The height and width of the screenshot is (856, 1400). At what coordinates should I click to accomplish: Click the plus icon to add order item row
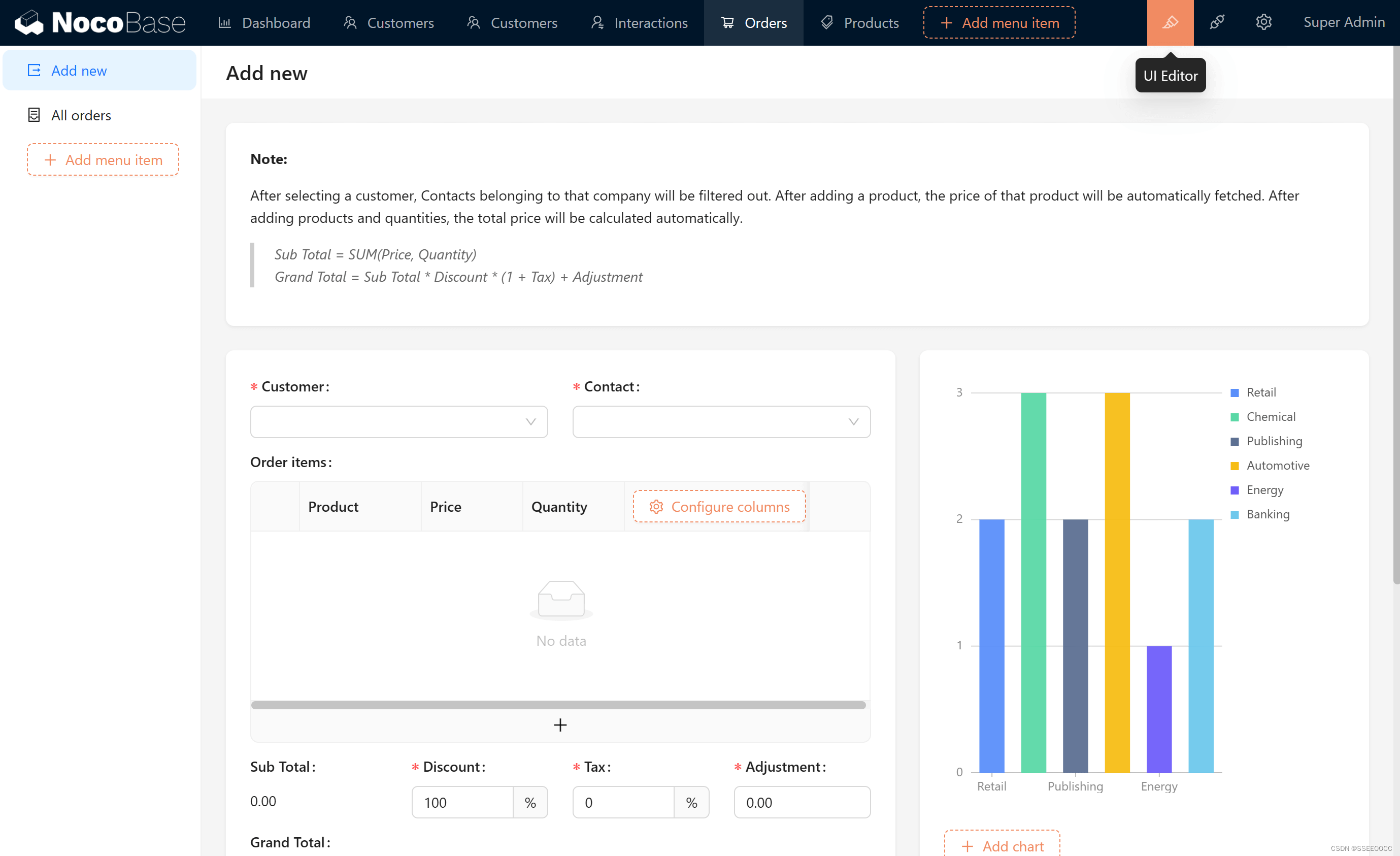click(560, 725)
